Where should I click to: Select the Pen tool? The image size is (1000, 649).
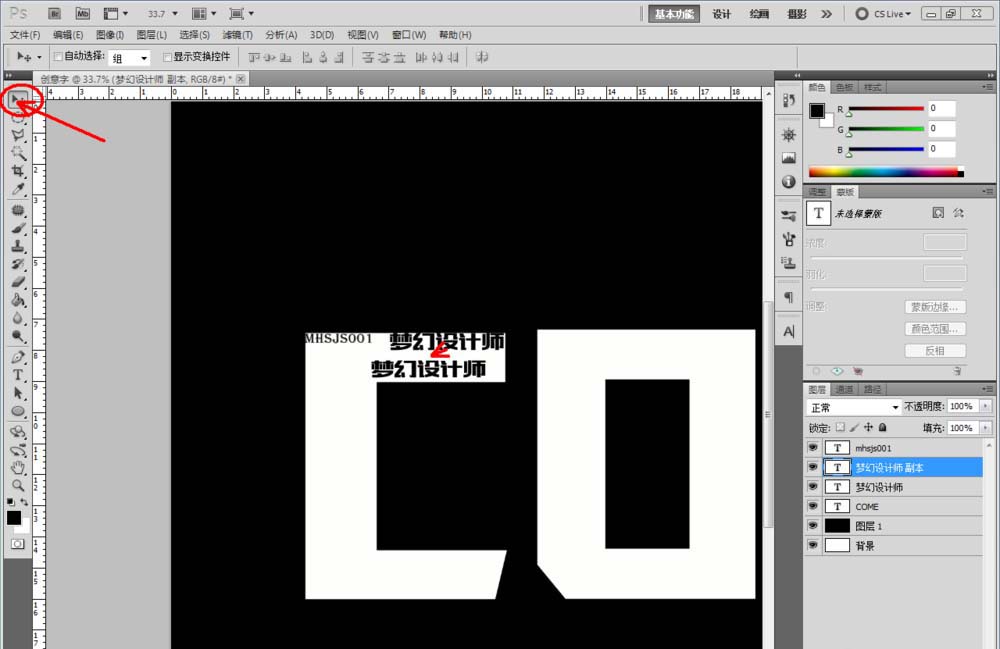(x=18, y=357)
